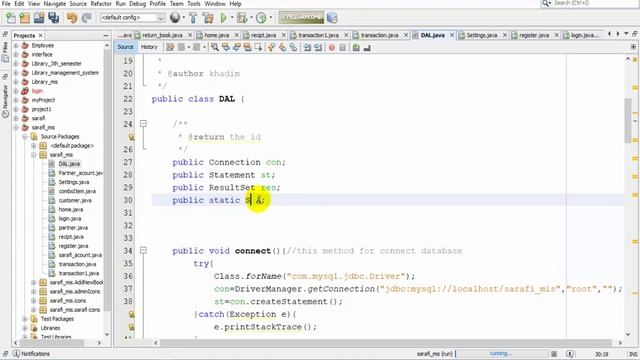Close the recipt.java tab

click(284, 36)
